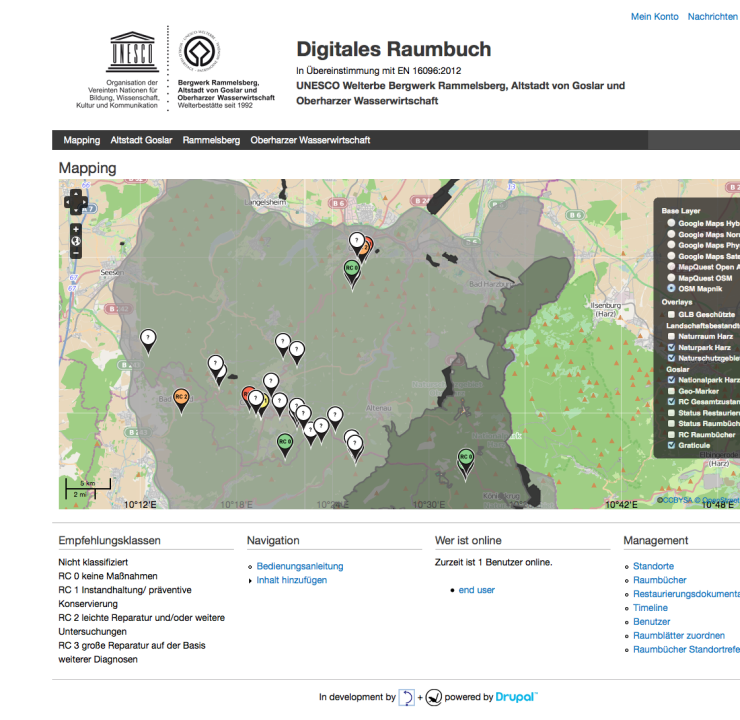Click the UNESCO logo in header
740x720 pixels.
point(132,50)
